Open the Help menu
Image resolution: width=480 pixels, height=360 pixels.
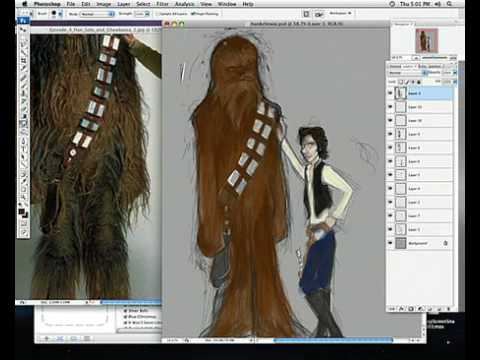click(248, 4)
